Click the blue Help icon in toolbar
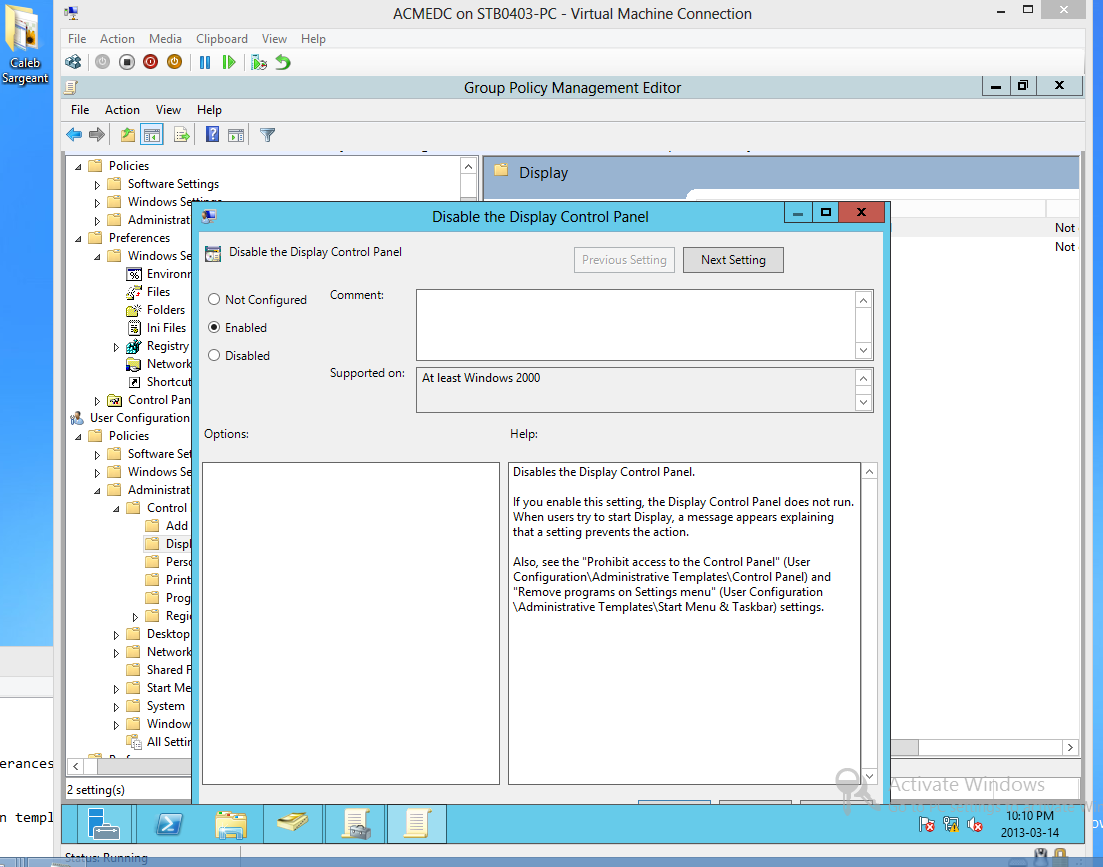 tap(212, 134)
